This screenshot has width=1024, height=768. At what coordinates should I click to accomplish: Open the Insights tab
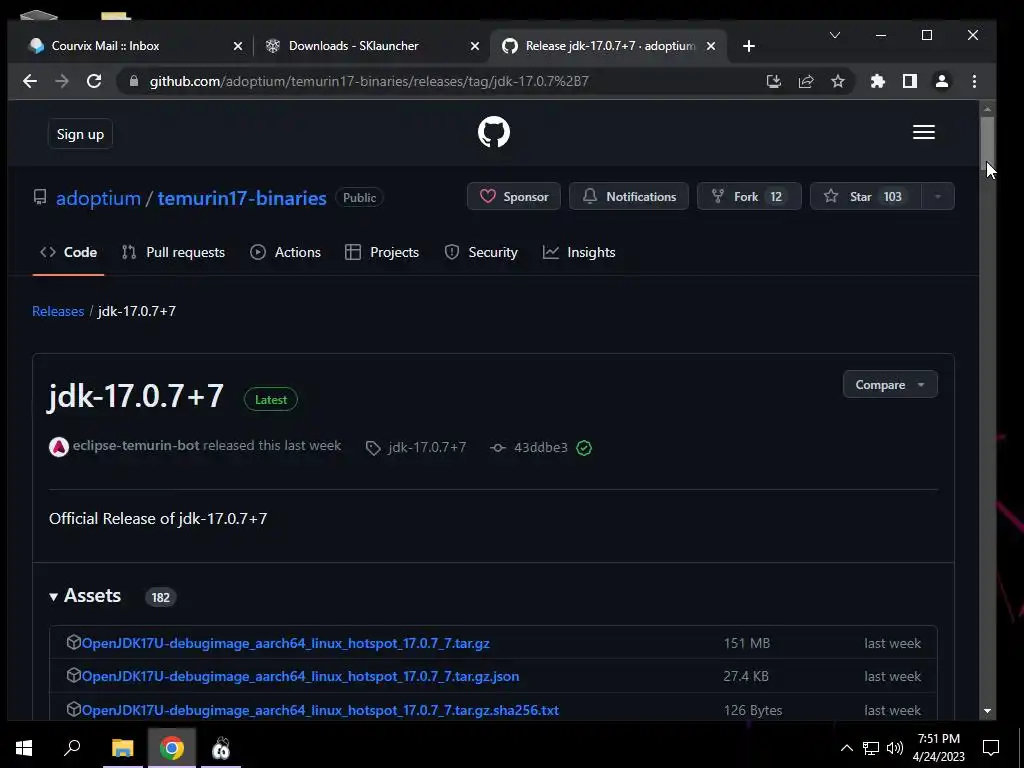(x=579, y=252)
